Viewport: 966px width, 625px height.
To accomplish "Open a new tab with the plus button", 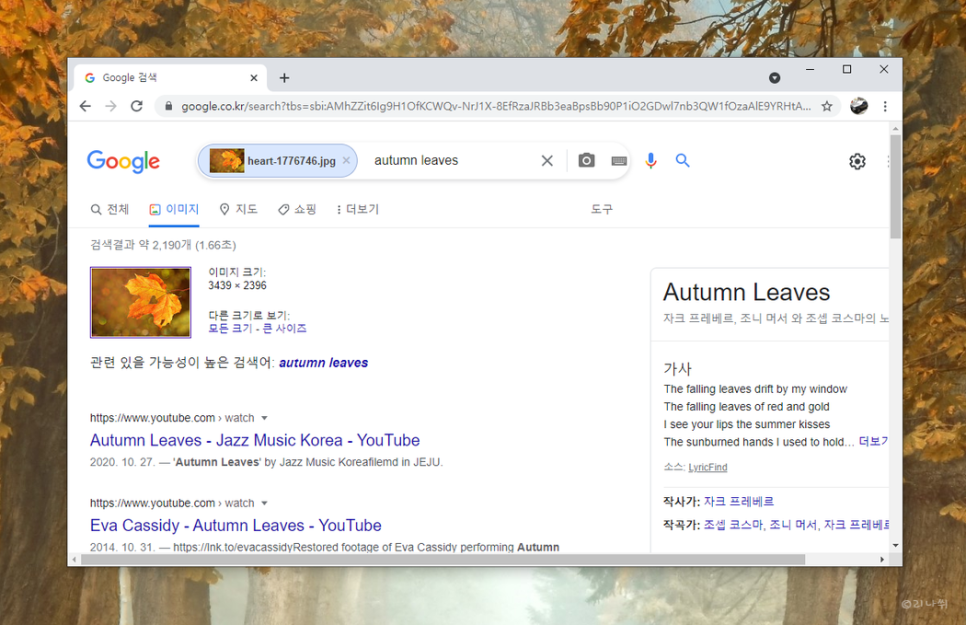I will tap(284, 78).
